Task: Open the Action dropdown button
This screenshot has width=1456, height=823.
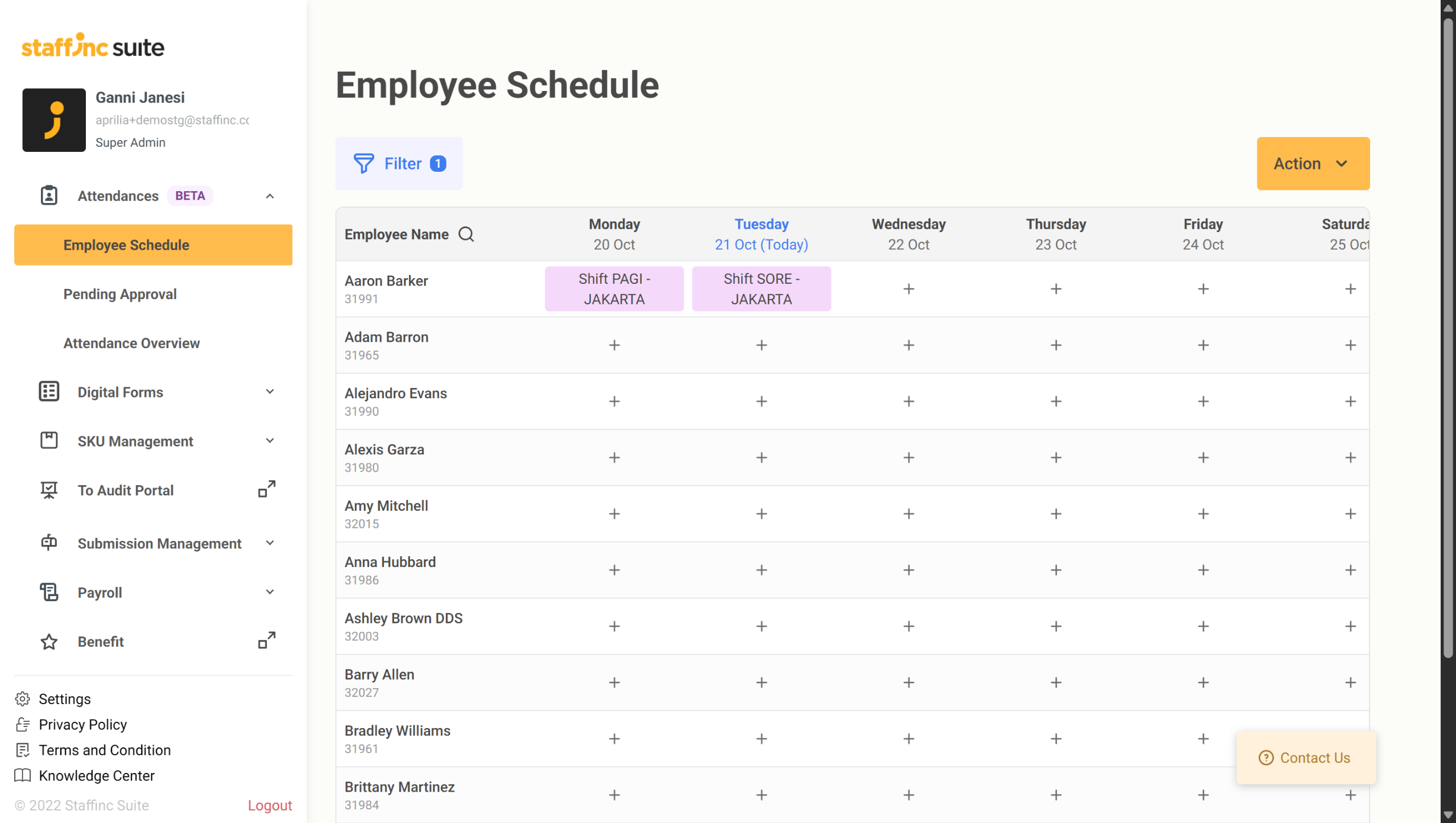Action: [1313, 164]
